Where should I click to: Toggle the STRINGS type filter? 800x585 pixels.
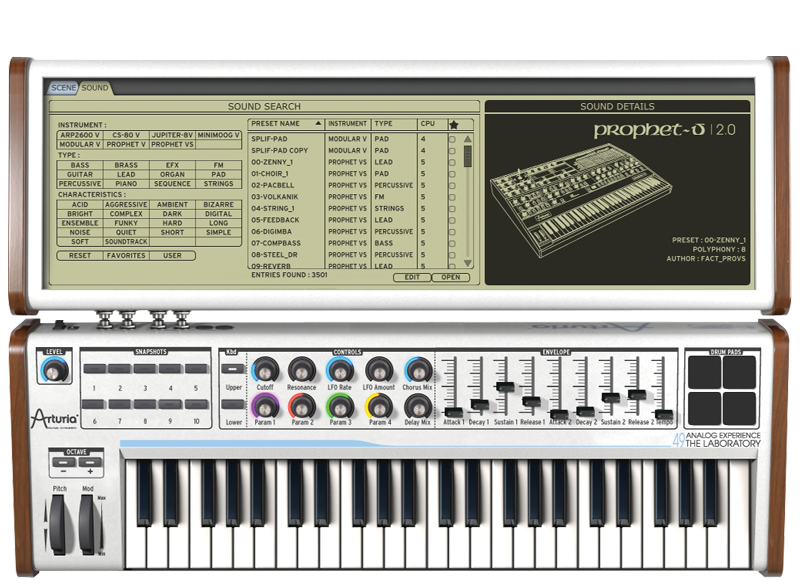point(218,184)
